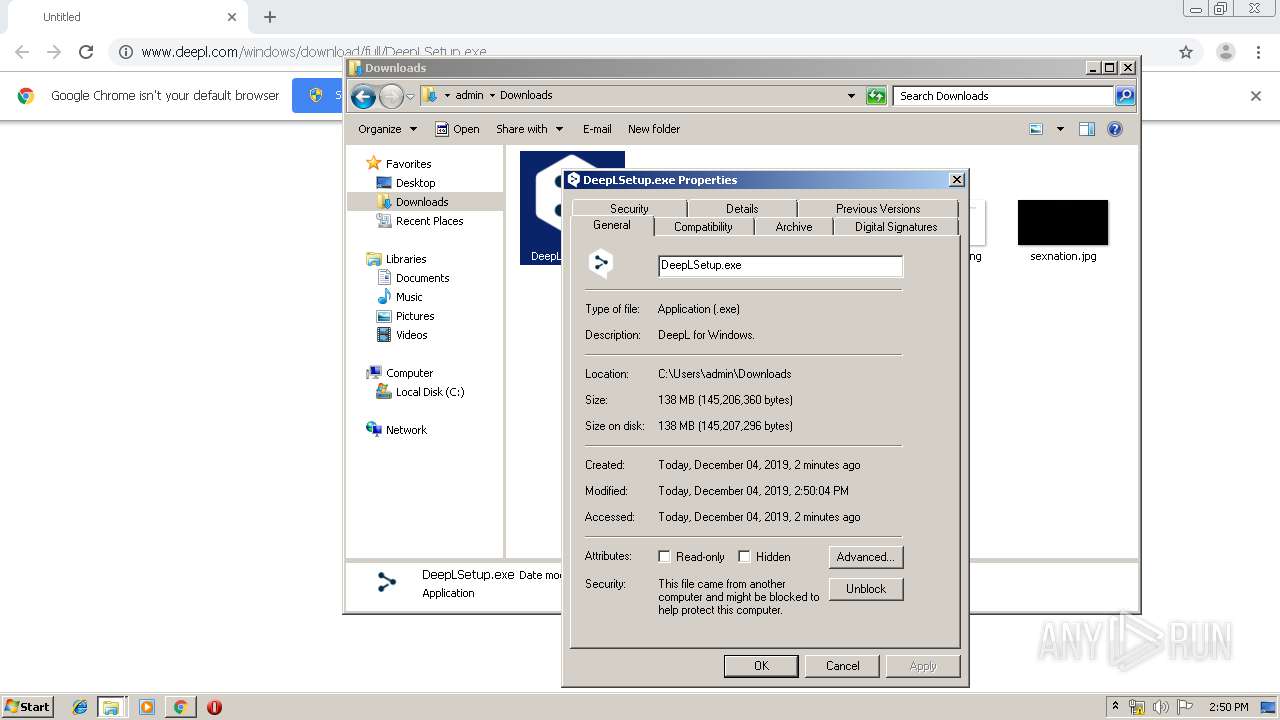Select Downloads in navigation pane
The image size is (1280, 720).
[x=421, y=202]
